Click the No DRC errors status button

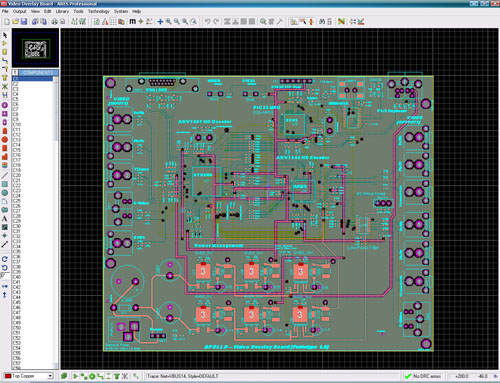tap(423, 376)
